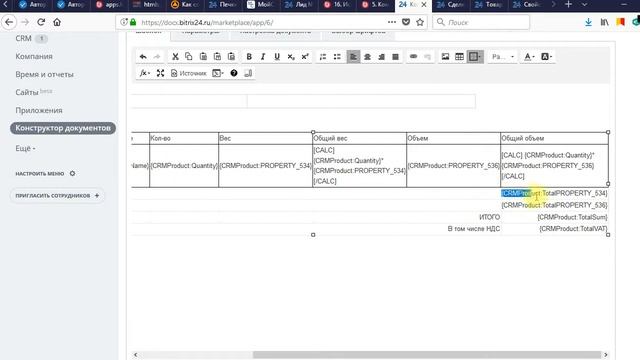
Task: Toggle align right
Action: click(x=381, y=57)
